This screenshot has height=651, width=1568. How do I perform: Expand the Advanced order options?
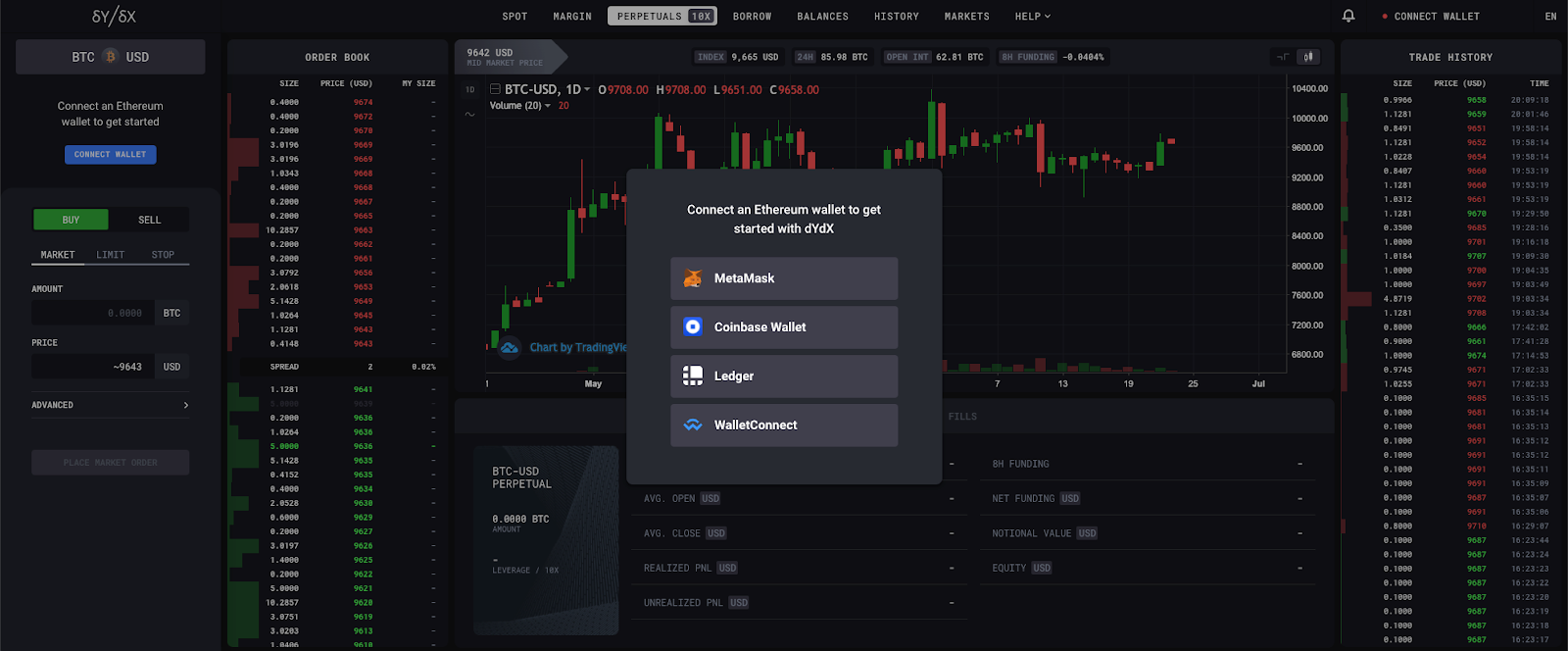click(110, 405)
